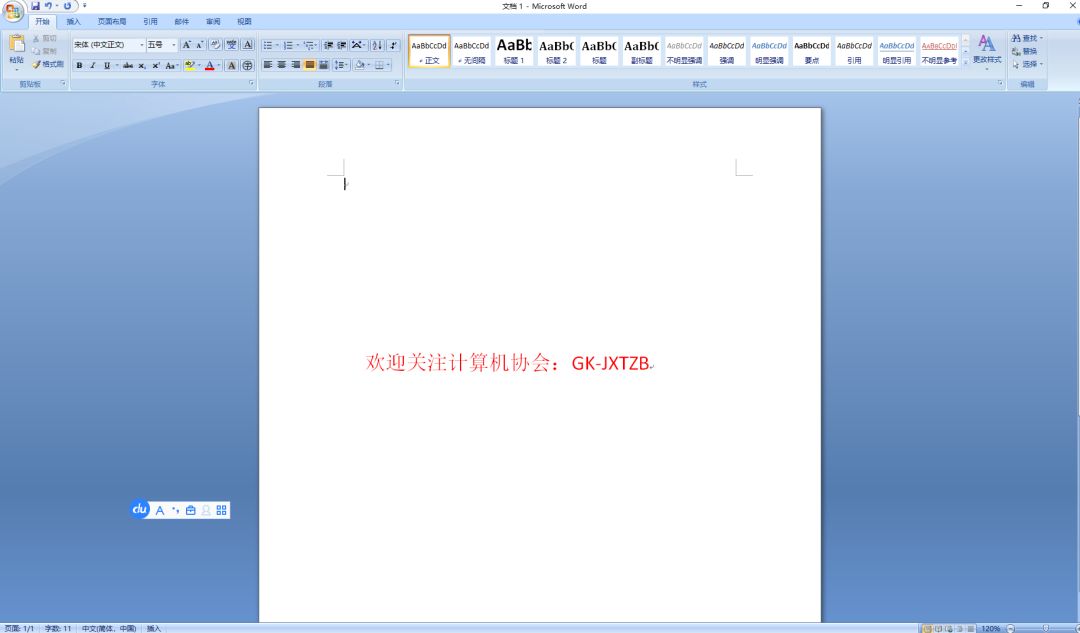Image resolution: width=1080 pixels, height=633 pixels.
Task: Click the 120% zoom level indicator
Action: coord(990,628)
